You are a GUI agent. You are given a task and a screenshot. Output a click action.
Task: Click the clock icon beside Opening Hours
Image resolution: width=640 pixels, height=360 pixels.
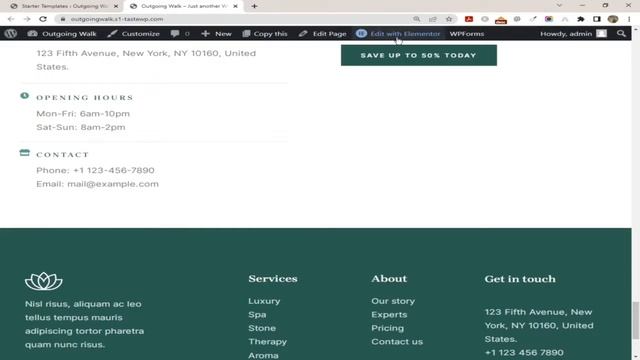click(24, 96)
